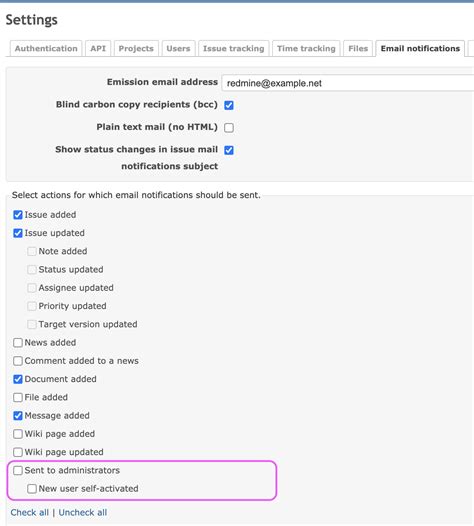
Task: Uncheck the Issue updated notification
Action: pos(18,233)
